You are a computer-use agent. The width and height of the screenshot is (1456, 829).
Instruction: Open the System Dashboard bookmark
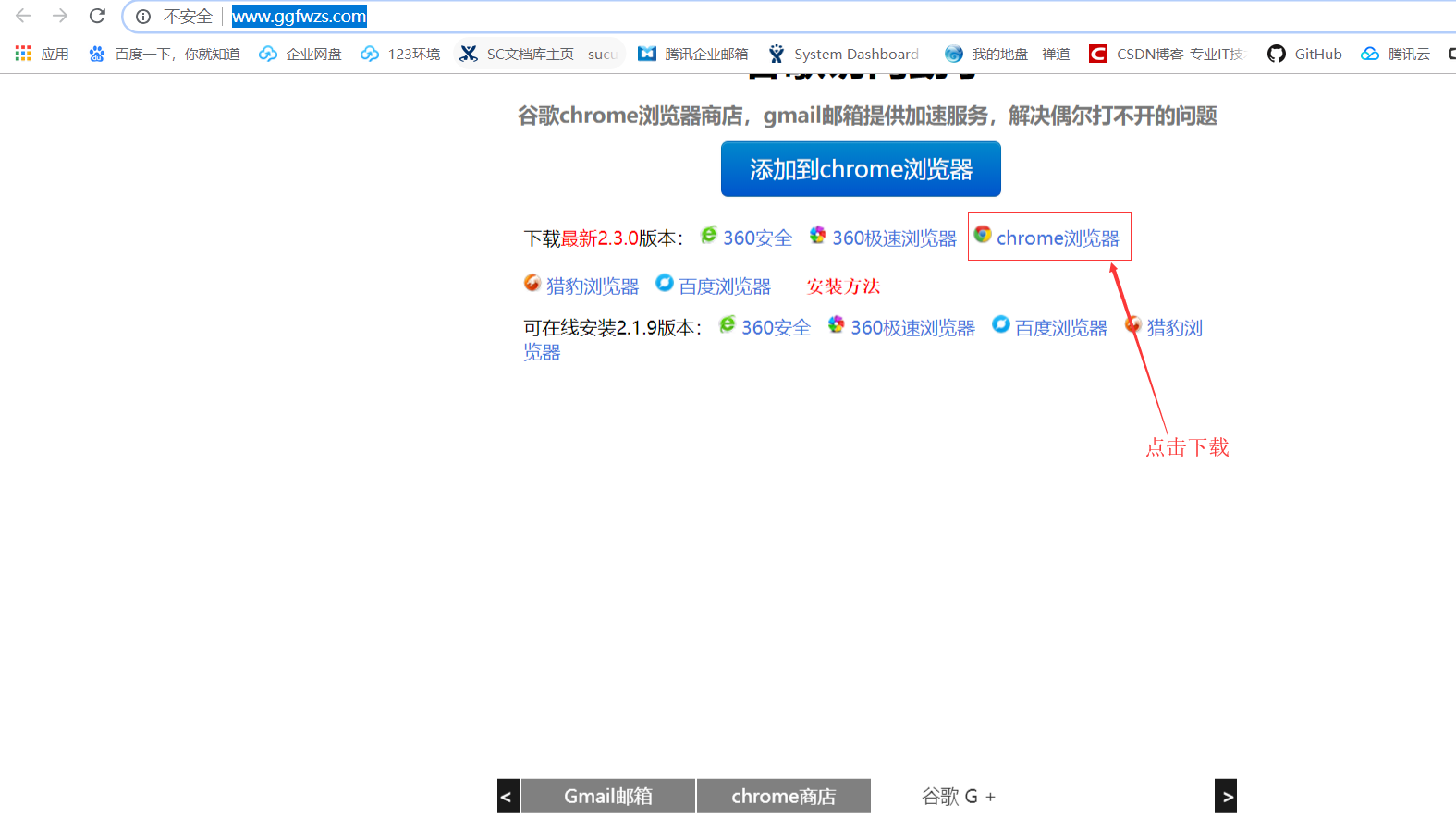(843, 54)
